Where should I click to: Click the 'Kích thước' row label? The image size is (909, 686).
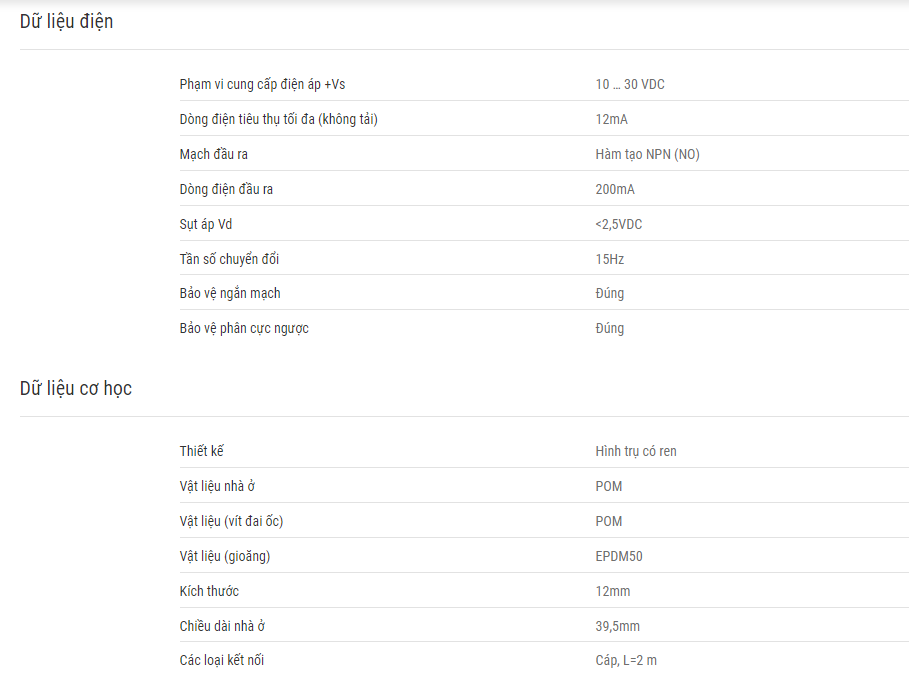pyautogui.click(x=209, y=591)
